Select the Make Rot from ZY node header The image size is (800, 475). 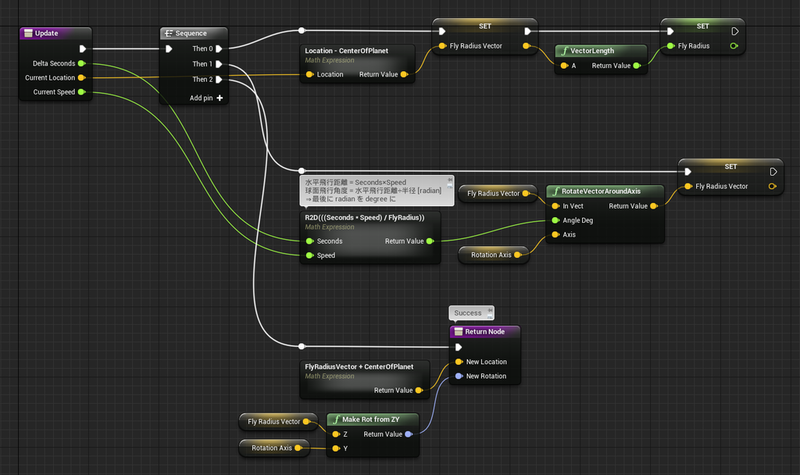coord(373,419)
